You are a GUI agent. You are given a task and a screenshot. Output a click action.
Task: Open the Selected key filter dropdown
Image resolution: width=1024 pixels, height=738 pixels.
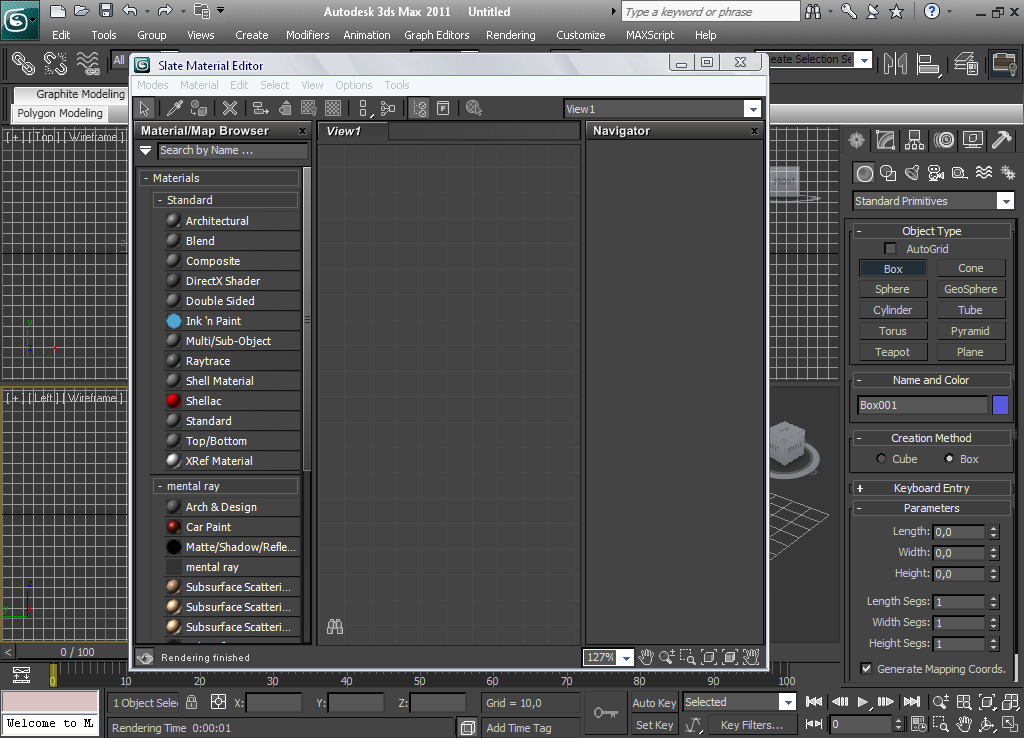coord(788,702)
